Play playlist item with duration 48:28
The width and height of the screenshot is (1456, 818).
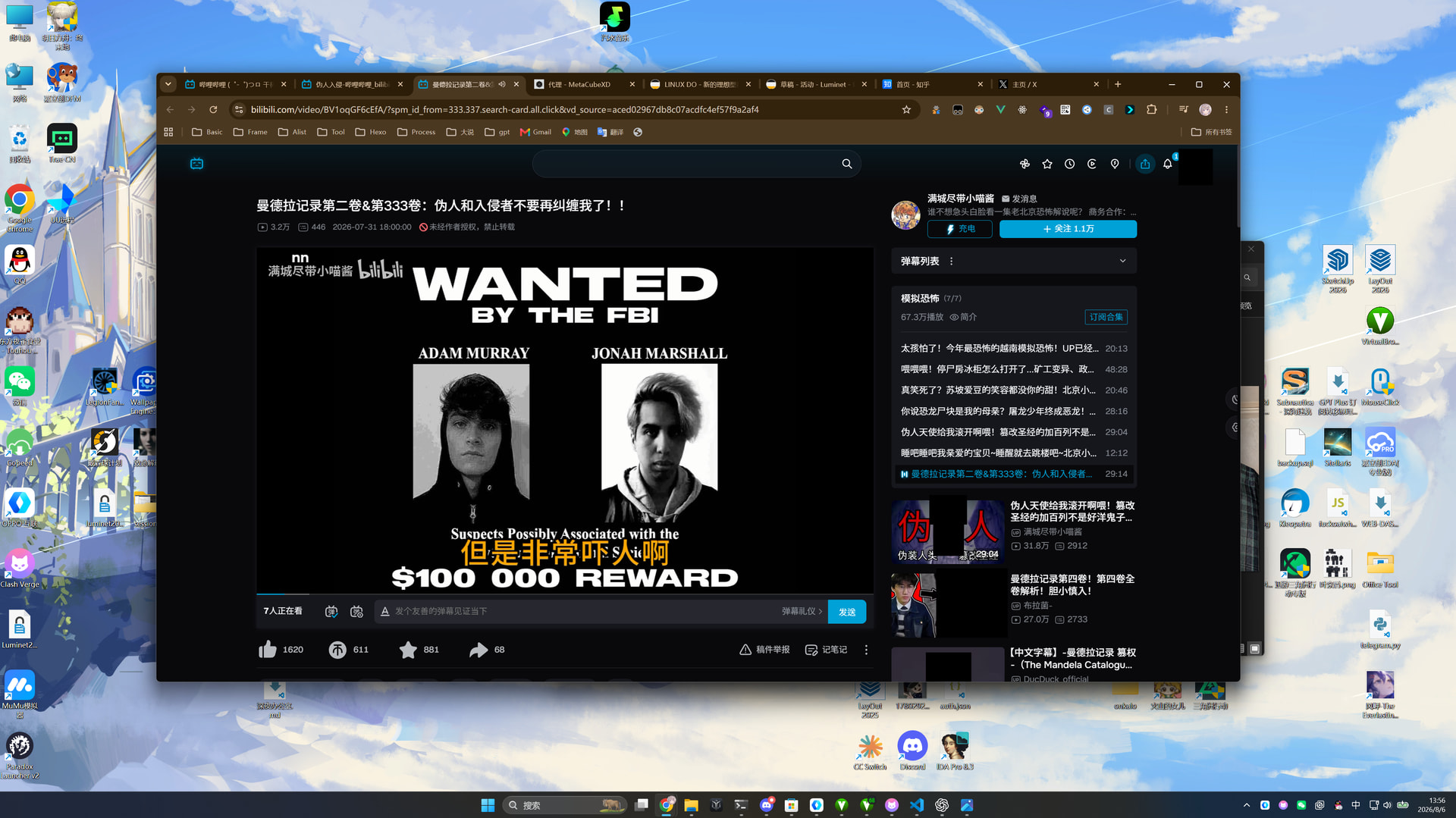[x=1013, y=369]
